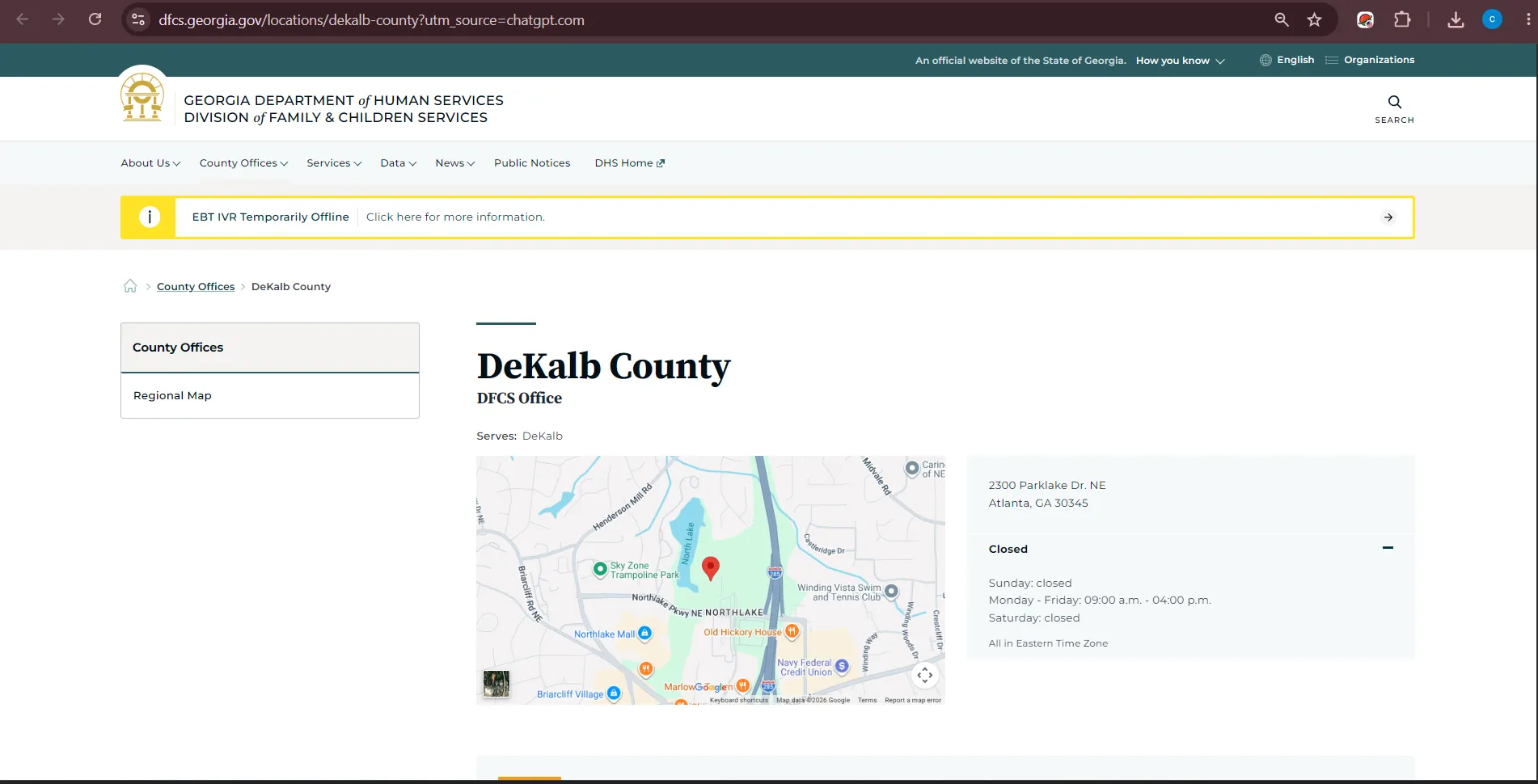The image size is (1538, 784).
Task: Expand the How you know dropdown
Action: click(1181, 61)
